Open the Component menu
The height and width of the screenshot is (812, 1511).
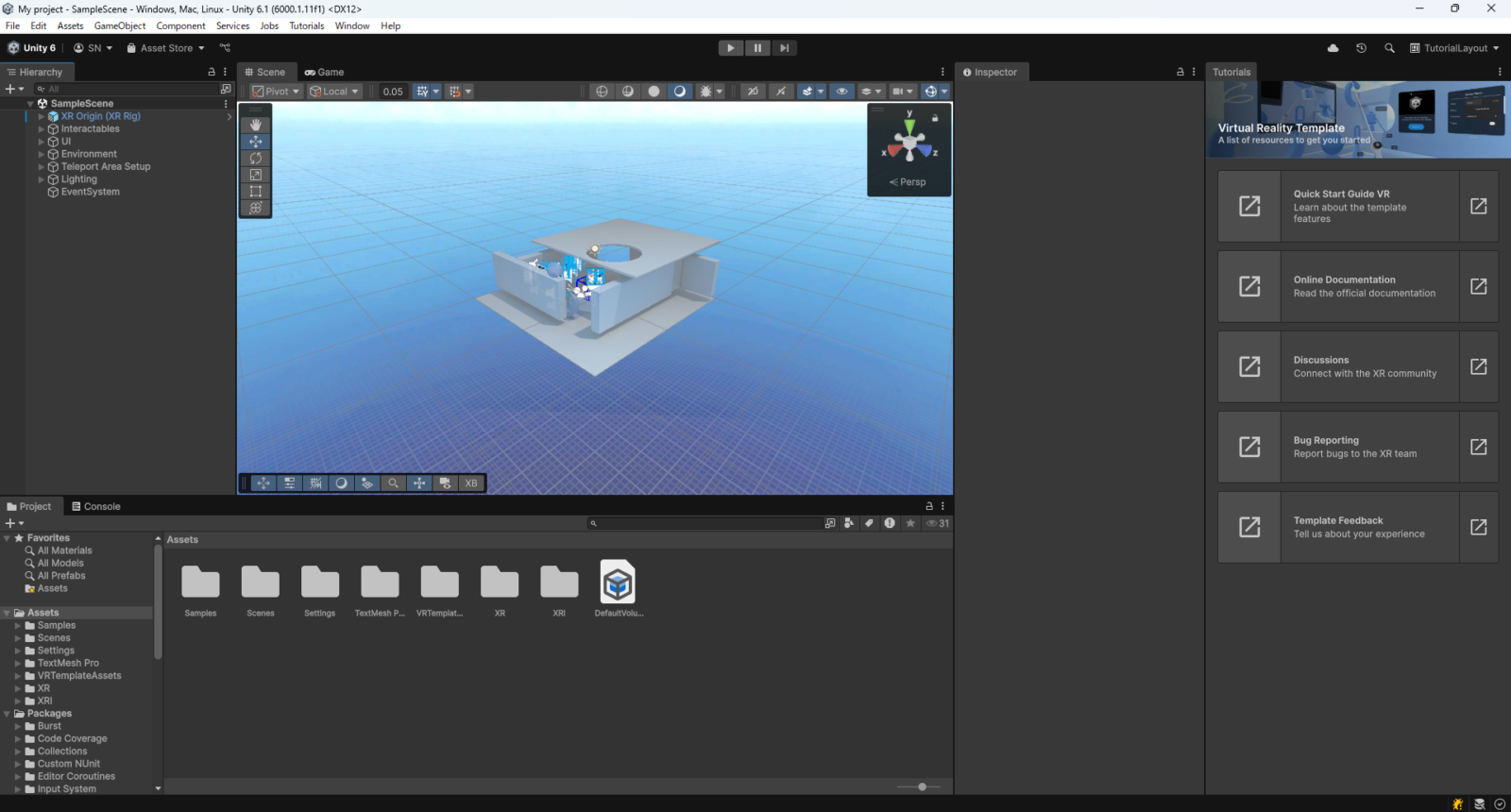(x=180, y=25)
